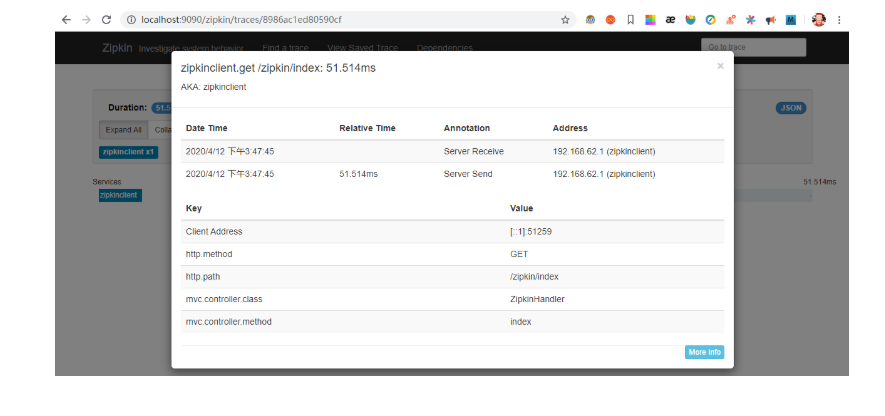Close the span detail dialog
885x416 pixels.
pos(720,66)
